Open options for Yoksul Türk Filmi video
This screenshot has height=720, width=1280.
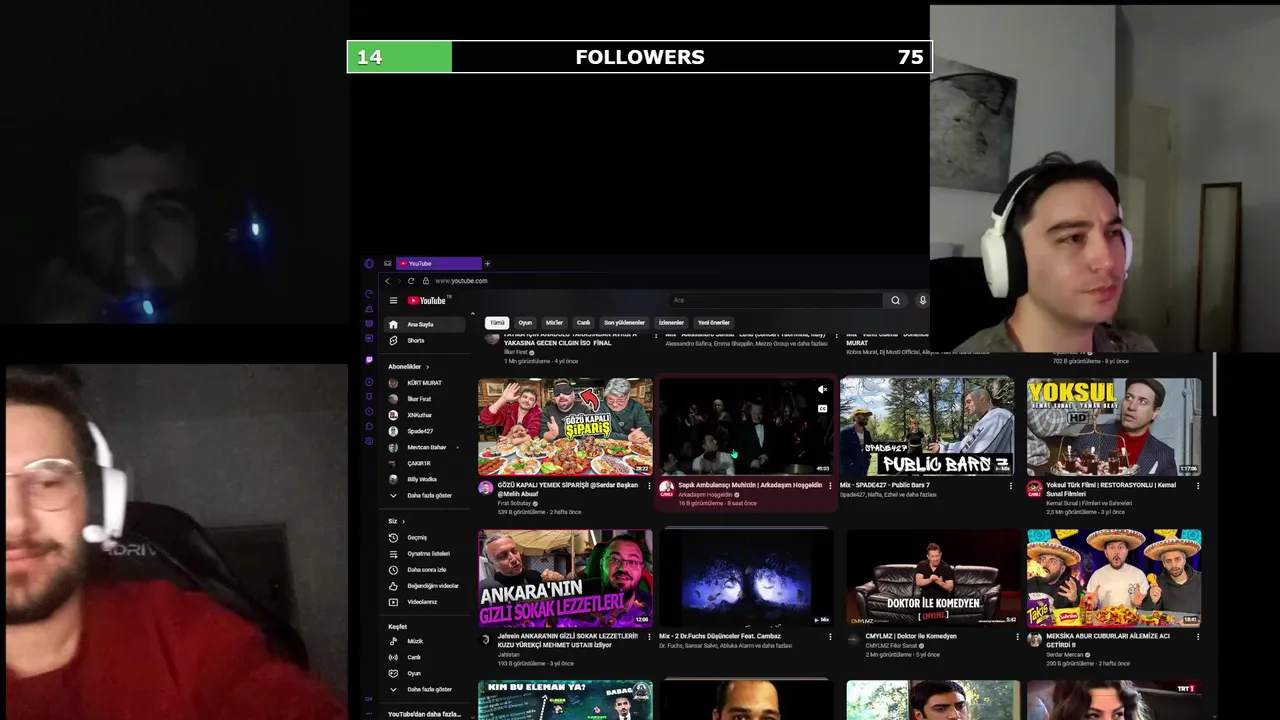(x=1198, y=486)
